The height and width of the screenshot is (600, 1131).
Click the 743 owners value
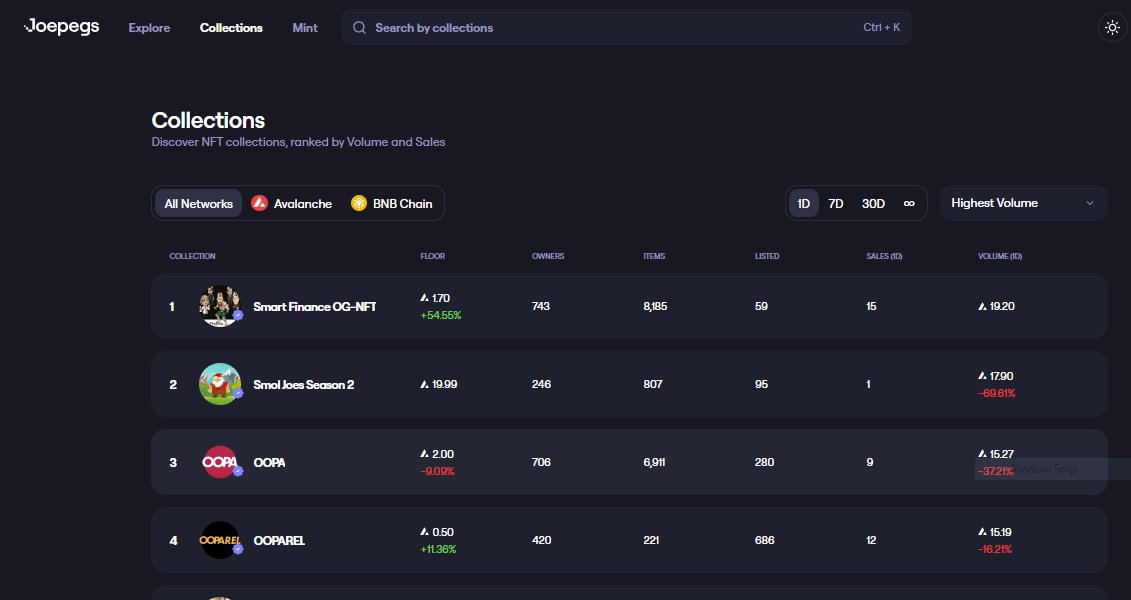tap(541, 306)
